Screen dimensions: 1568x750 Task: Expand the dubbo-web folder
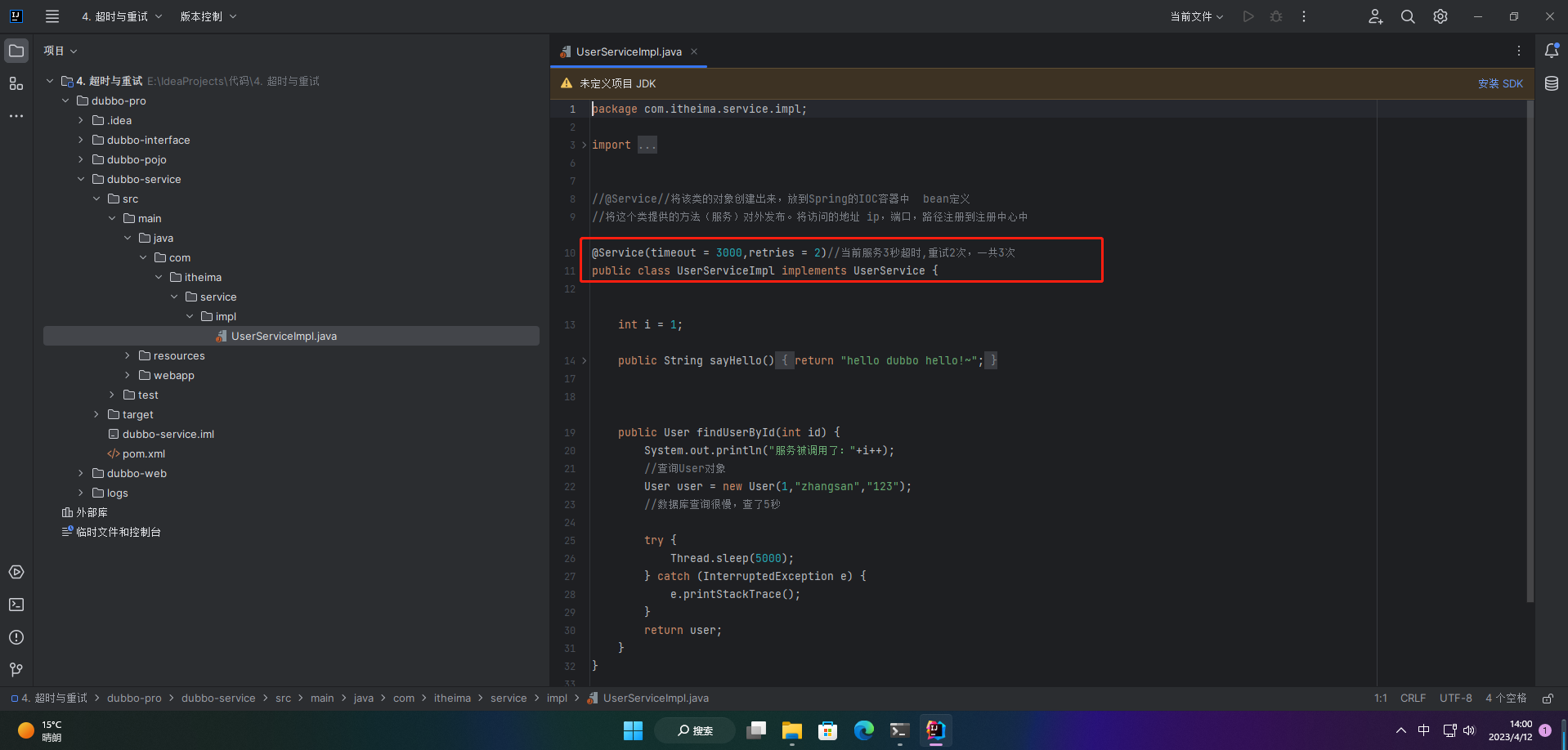pos(81,474)
